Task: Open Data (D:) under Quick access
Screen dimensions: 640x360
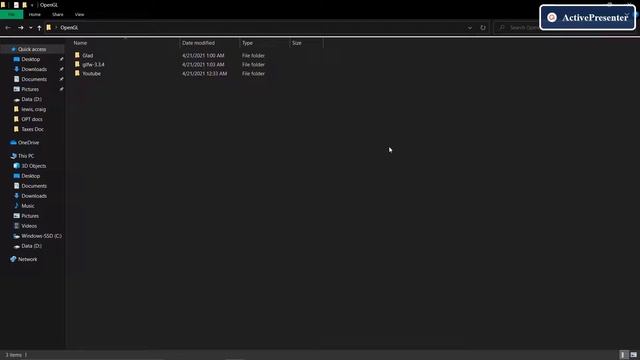Action: (x=31, y=99)
